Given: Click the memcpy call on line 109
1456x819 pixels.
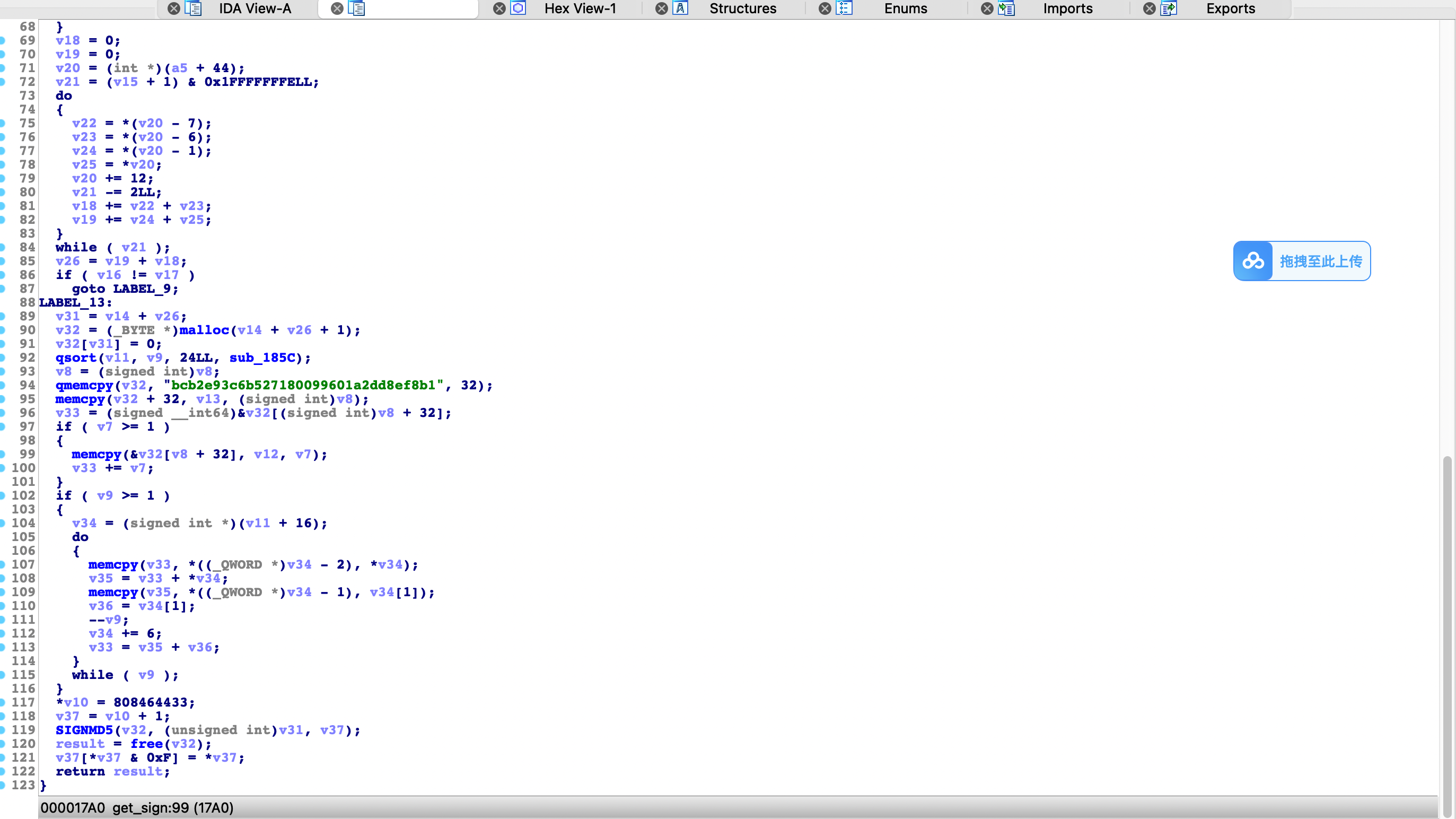Looking at the screenshot, I should pos(113,592).
